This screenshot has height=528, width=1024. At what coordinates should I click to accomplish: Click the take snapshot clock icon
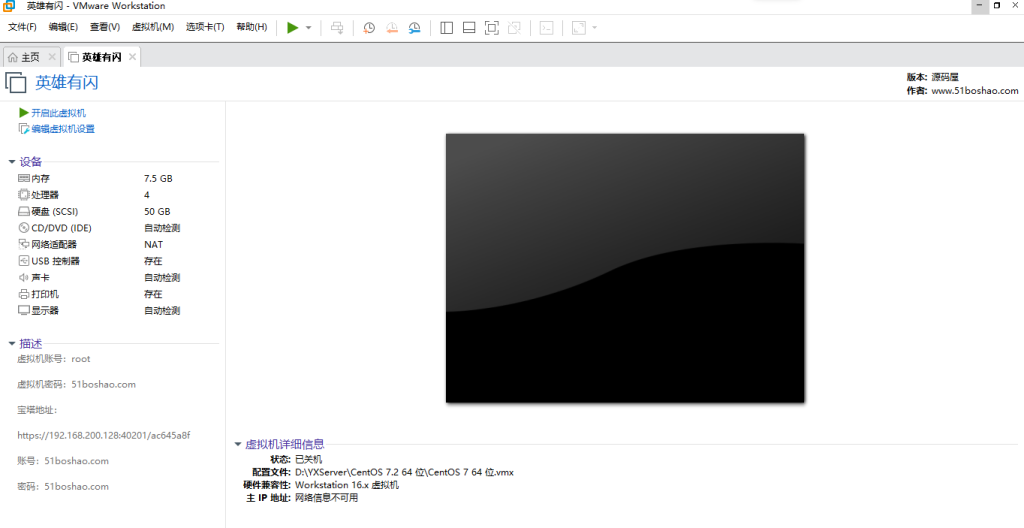coord(369,27)
